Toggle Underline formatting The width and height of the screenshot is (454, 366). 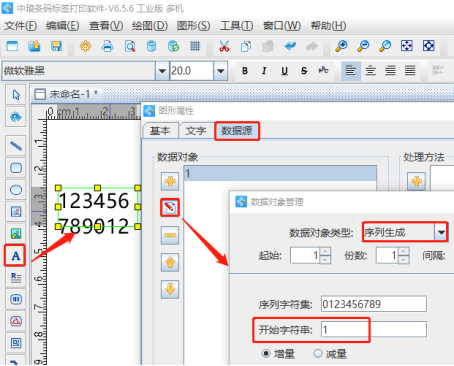(284, 71)
